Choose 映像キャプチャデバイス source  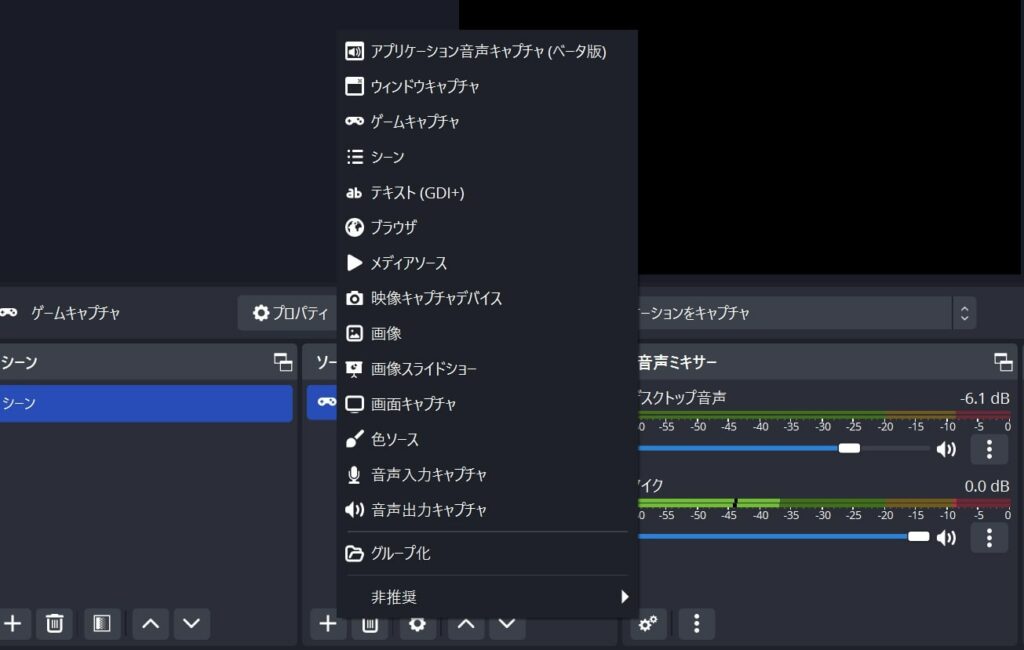point(487,298)
